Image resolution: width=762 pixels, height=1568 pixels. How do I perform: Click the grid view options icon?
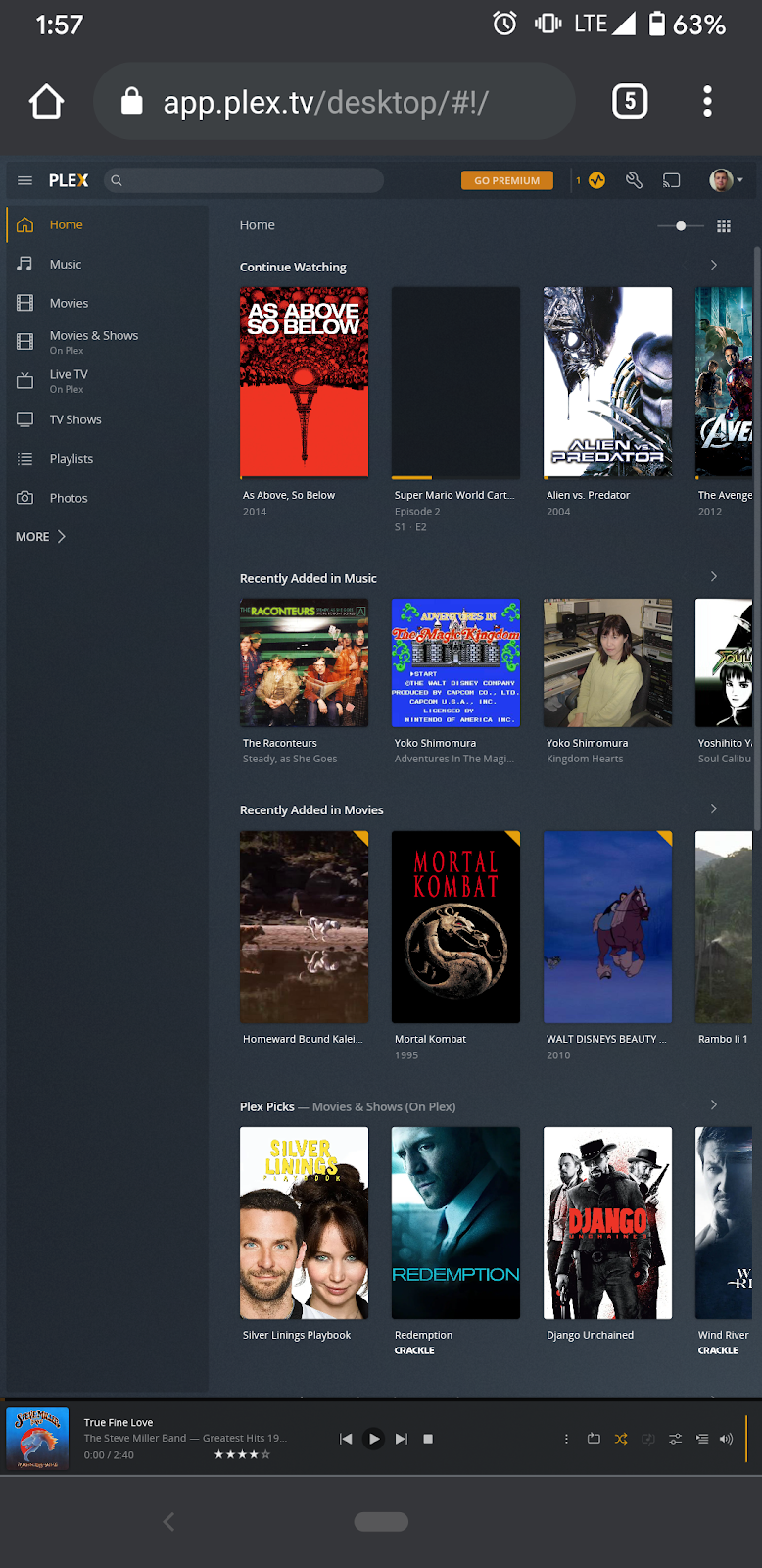(x=724, y=226)
